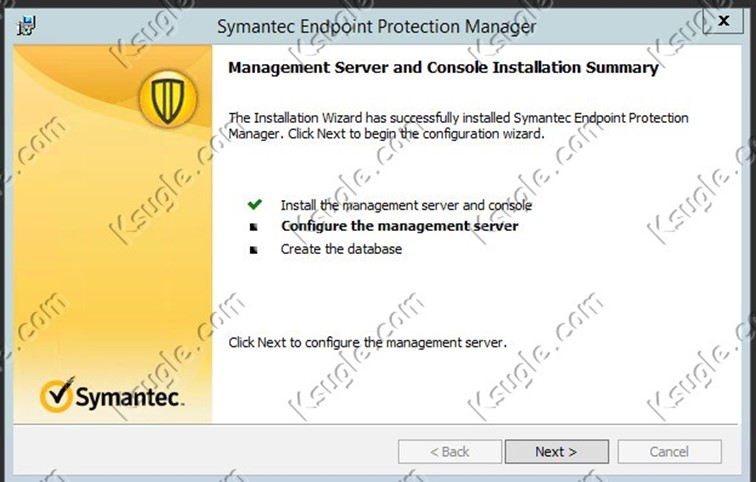Select 'Configure the management server' bold step
Screen dimensions: 756x482
(400, 226)
